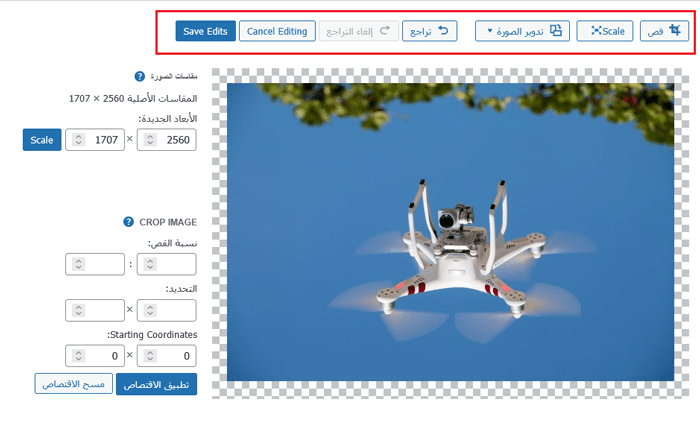The width and height of the screenshot is (700, 427).
Task: Apply the crop with تطبيق الاقتصاص button
Action: 157,384
